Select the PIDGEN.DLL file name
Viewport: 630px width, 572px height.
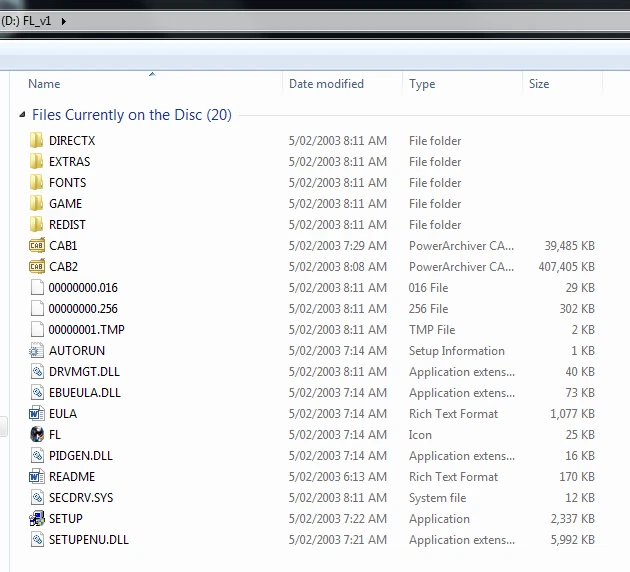coord(81,456)
